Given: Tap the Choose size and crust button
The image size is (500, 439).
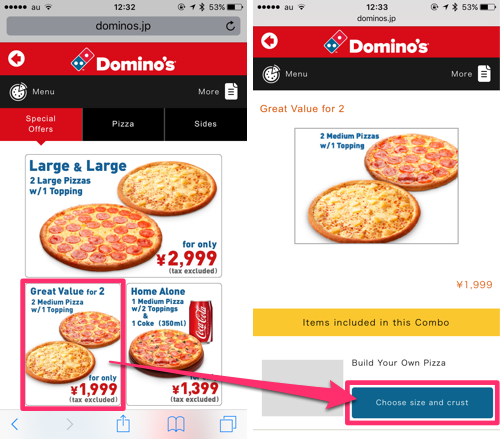Looking at the screenshot, I should [422, 402].
